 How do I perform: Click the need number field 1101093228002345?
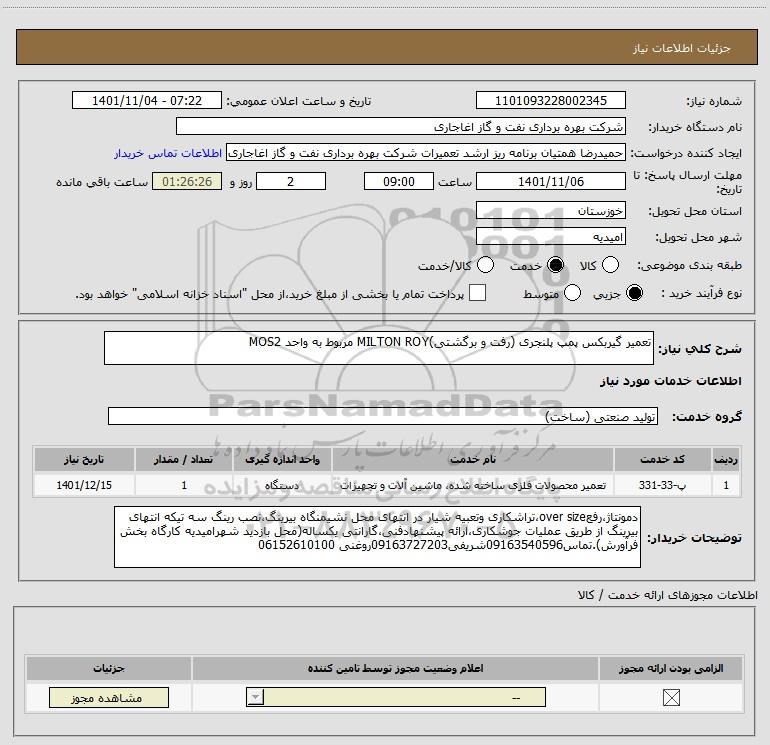click(x=550, y=100)
